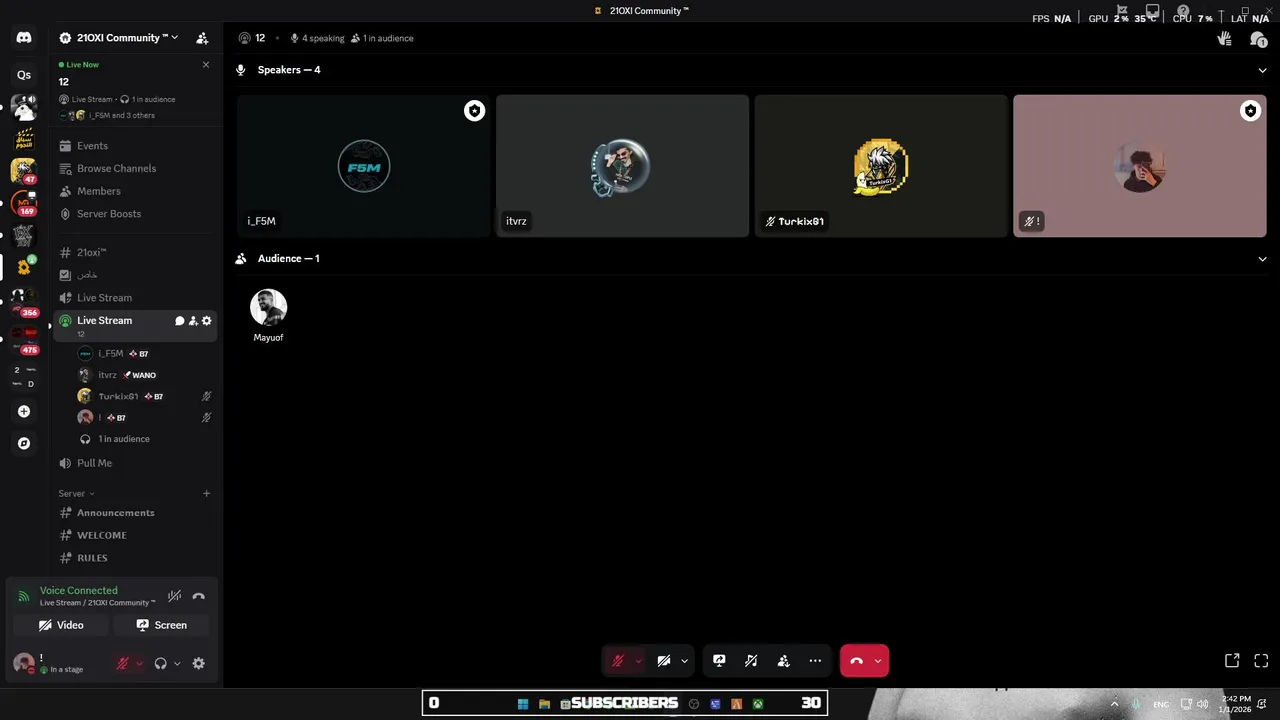Screen dimensions: 1280x720
Task: Open user settings gear in user panel
Action: [199, 663]
